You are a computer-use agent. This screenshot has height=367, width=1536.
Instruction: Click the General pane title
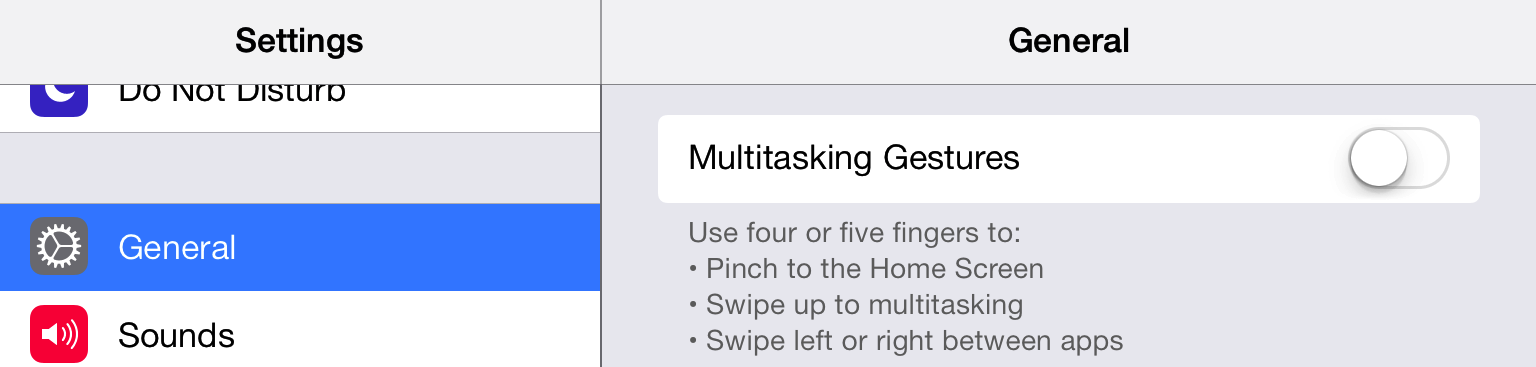tap(1069, 41)
